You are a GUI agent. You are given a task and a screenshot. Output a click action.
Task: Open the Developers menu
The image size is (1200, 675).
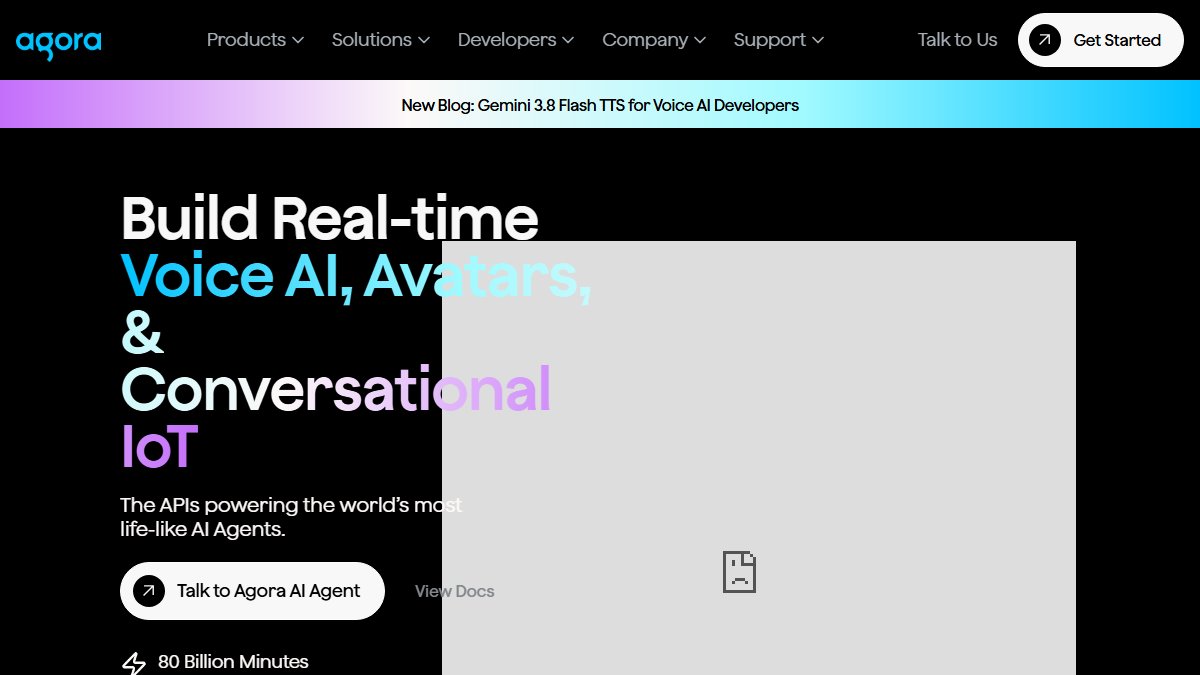click(x=516, y=40)
